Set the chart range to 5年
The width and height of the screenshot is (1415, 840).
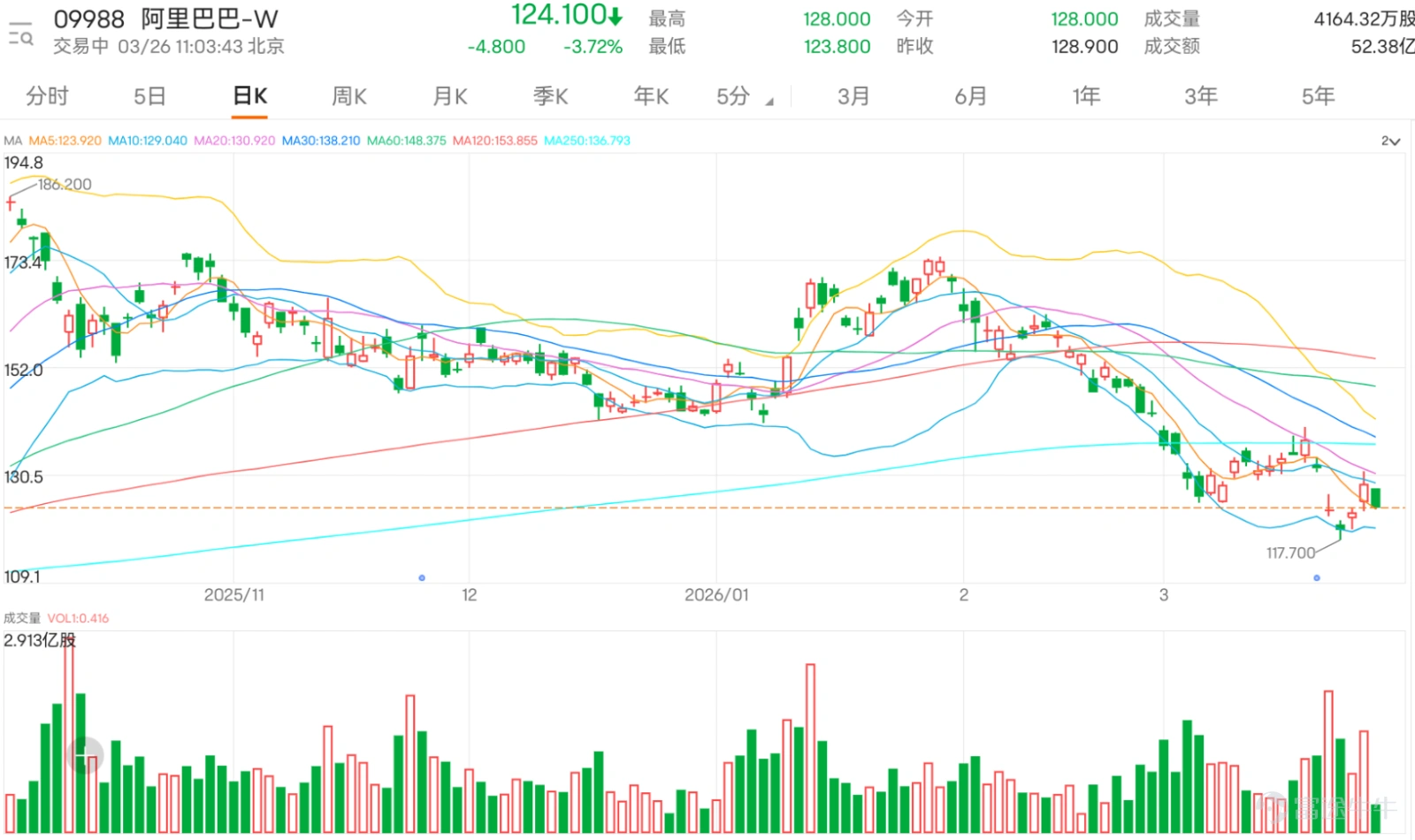click(x=1318, y=95)
